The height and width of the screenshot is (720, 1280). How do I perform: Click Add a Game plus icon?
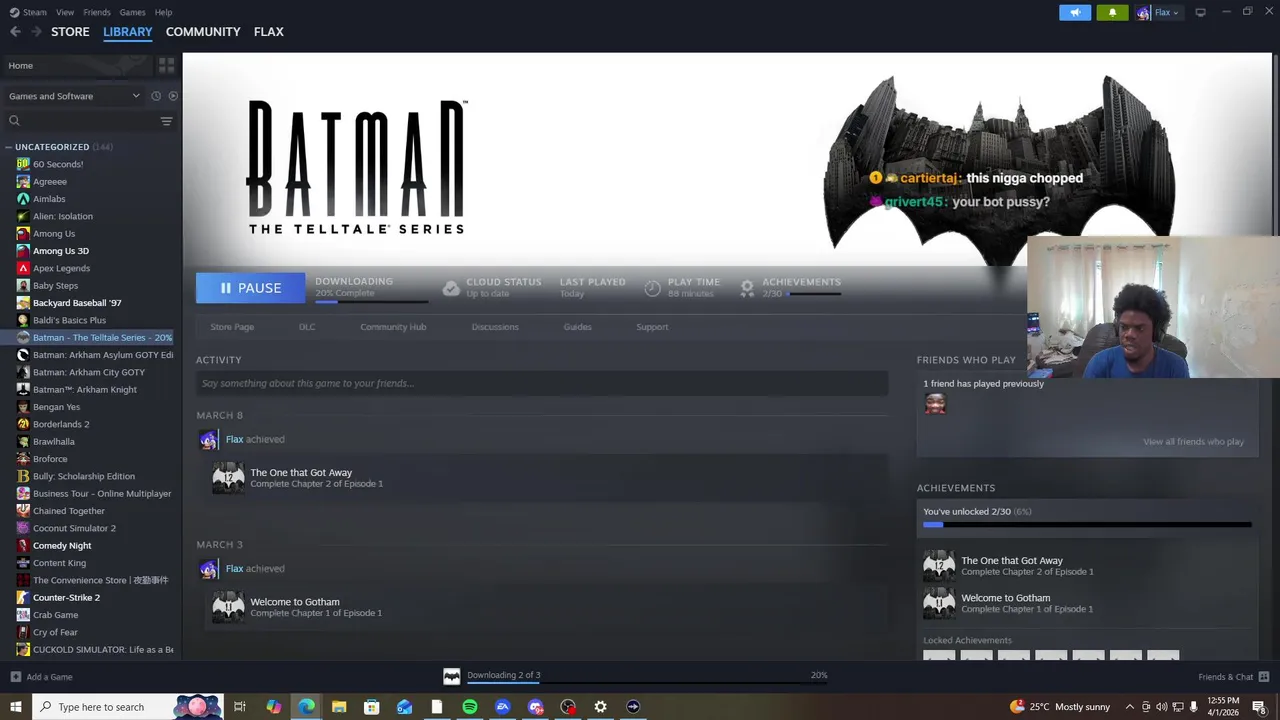[x=15, y=677]
